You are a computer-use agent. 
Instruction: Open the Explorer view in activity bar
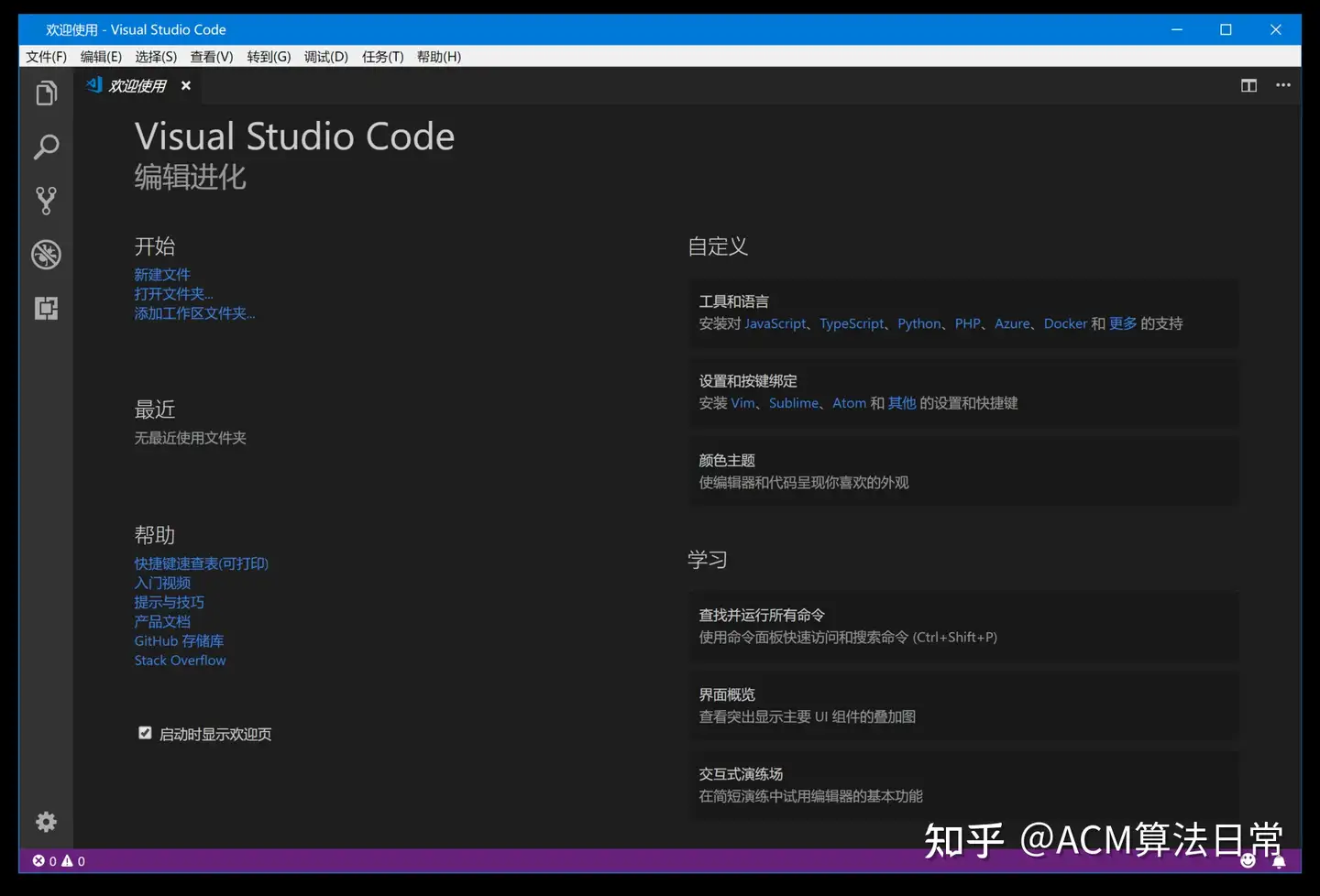tap(46, 93)
